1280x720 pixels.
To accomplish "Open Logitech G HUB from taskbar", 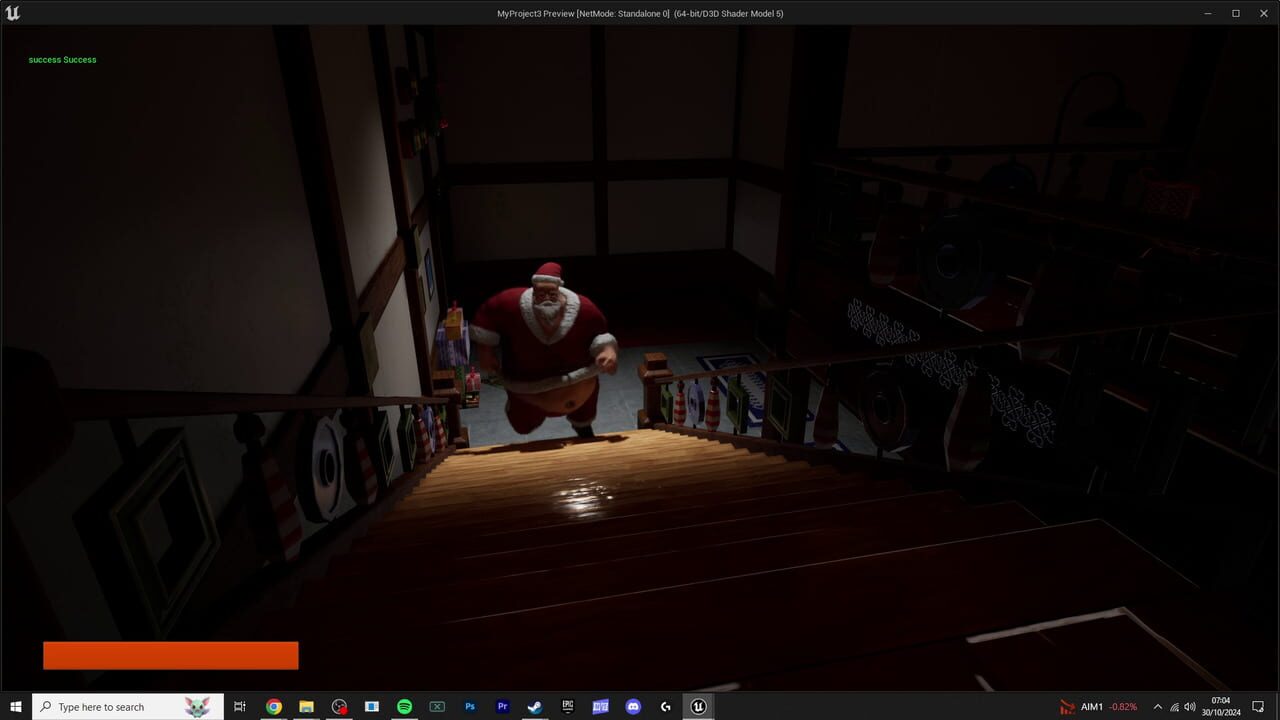I will click(x=665, y=707).
